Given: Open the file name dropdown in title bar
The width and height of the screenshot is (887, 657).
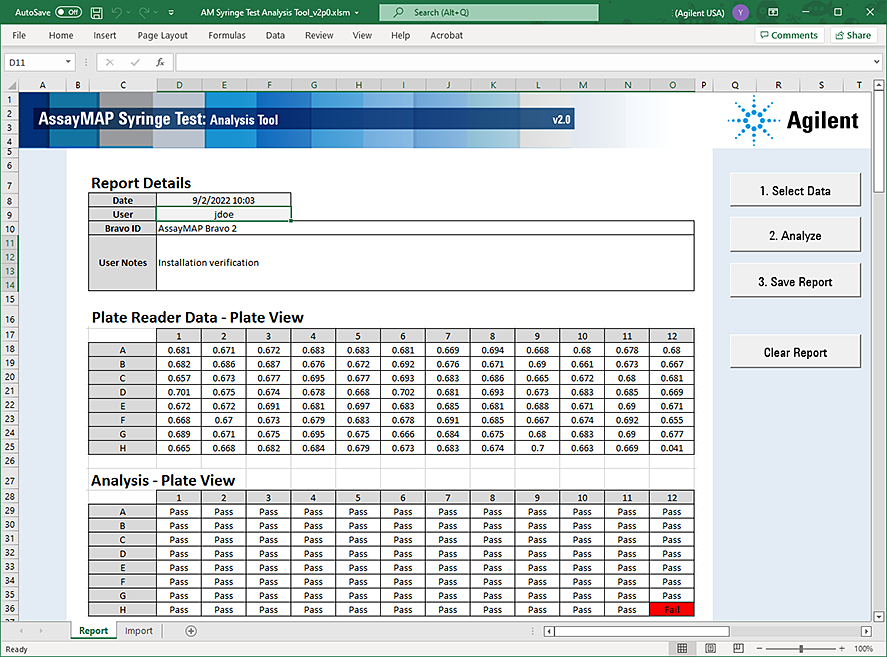Looking at the screenshot, I should point(357,12).
